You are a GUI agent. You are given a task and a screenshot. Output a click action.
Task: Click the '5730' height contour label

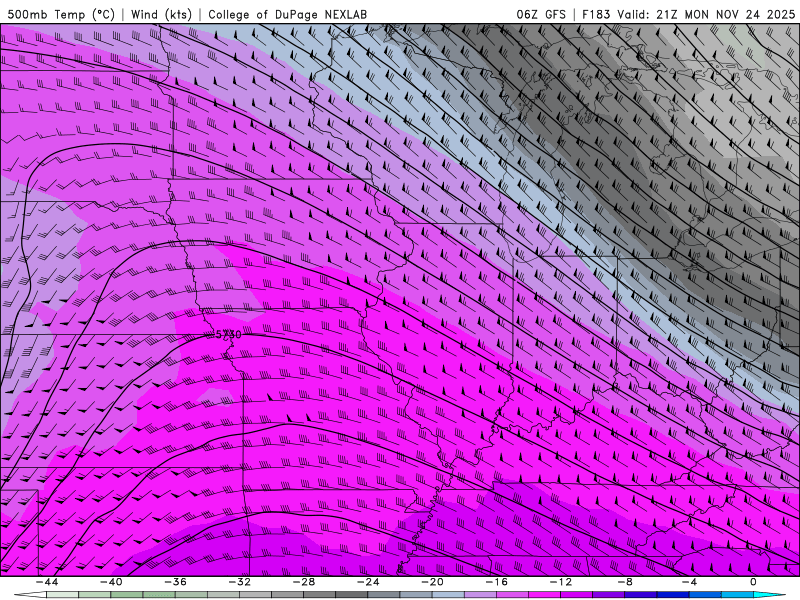[228, 335]
